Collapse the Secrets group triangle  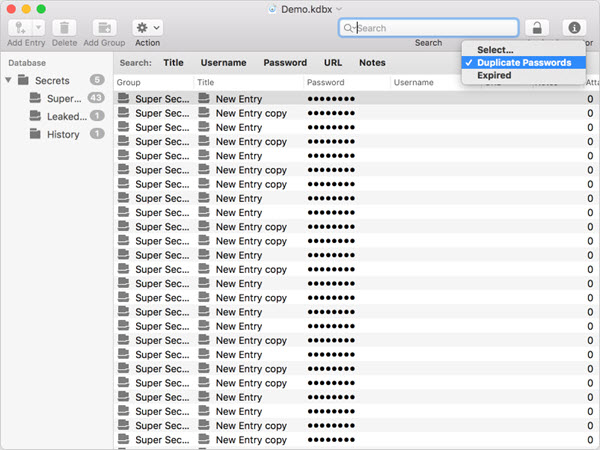[8, 80]
